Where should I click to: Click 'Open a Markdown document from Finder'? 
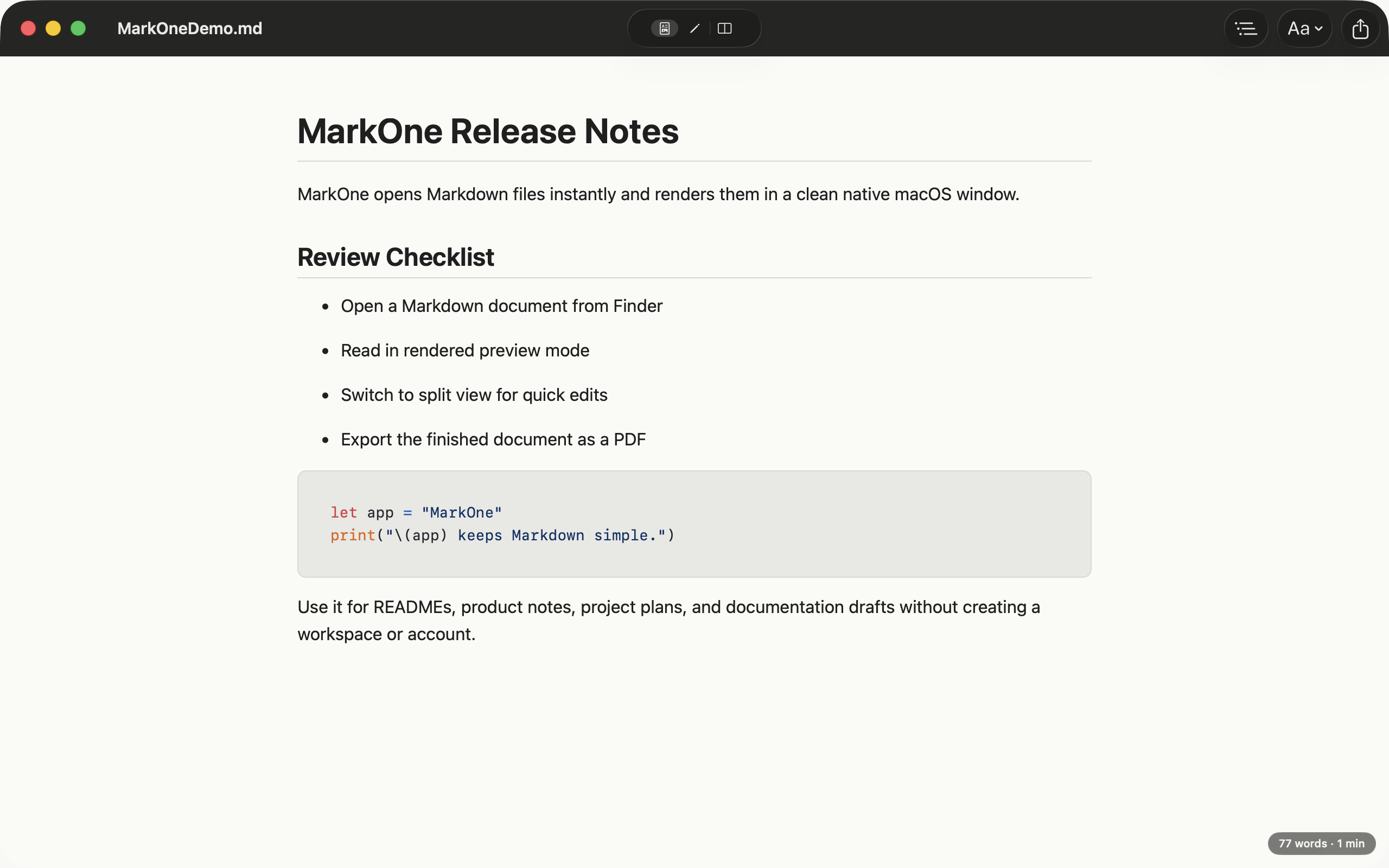502,306
